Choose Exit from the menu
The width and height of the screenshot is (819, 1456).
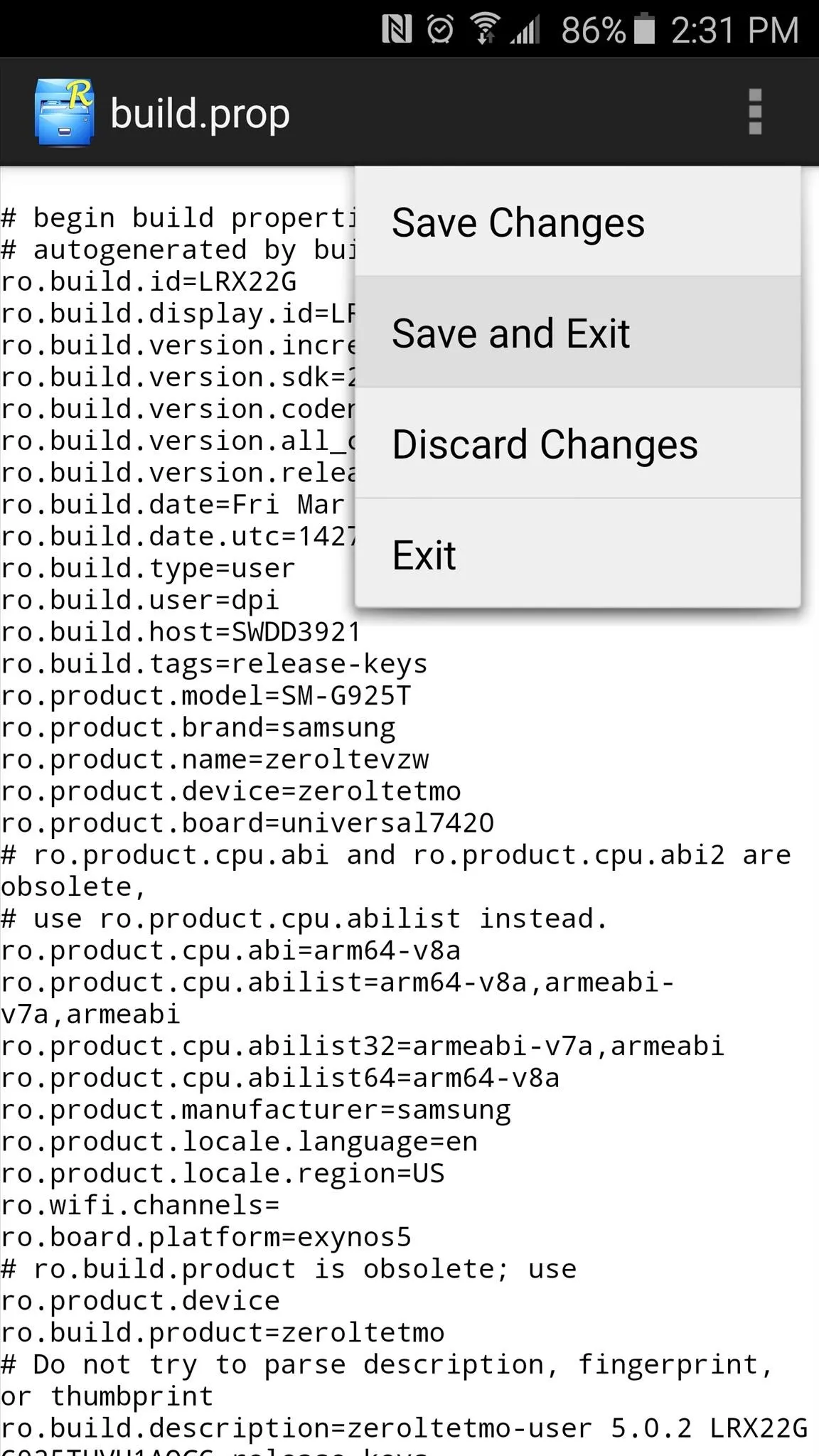[578, 554]
